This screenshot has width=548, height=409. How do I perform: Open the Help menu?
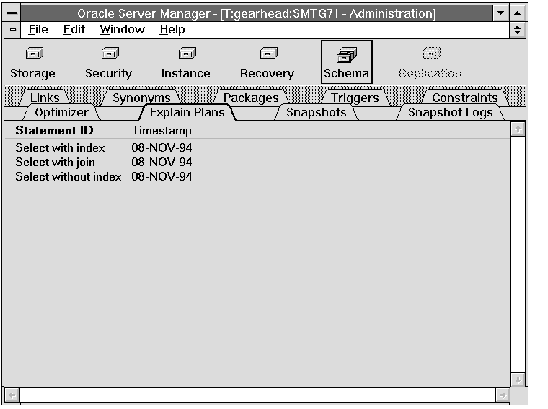(172, 30)
